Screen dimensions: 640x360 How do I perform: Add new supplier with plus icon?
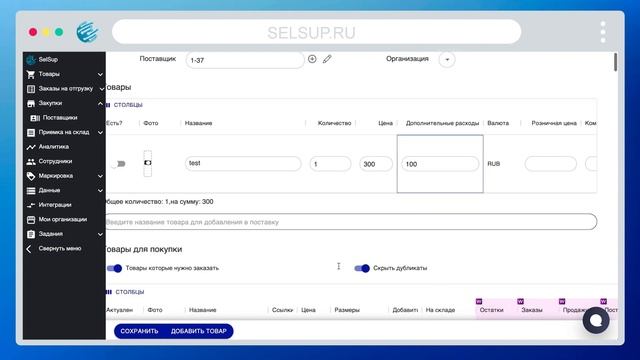pyautogui.click(x=312, y=59)
